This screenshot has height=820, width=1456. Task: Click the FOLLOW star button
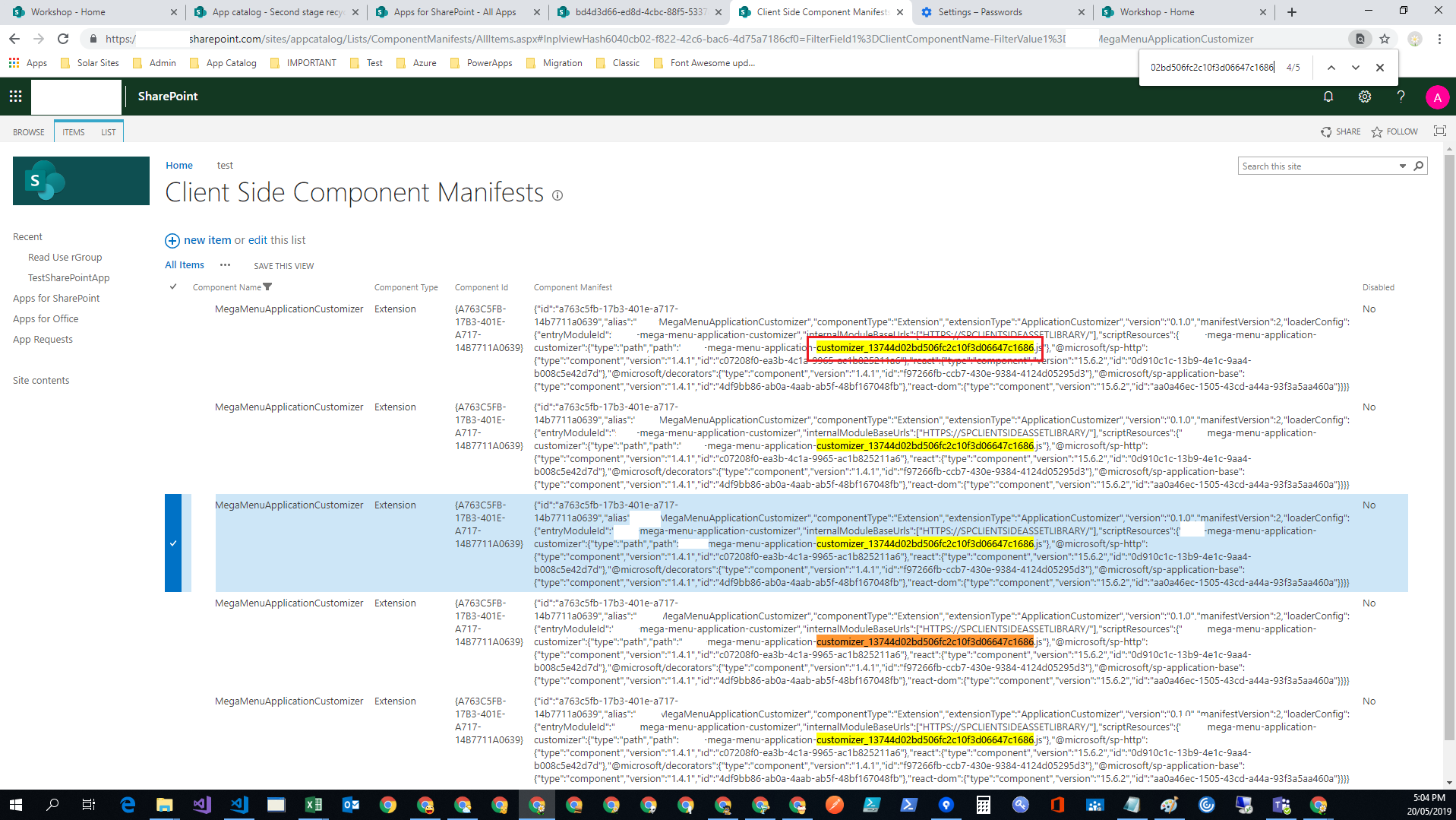pyautogui.click(x=1394, y=131)
